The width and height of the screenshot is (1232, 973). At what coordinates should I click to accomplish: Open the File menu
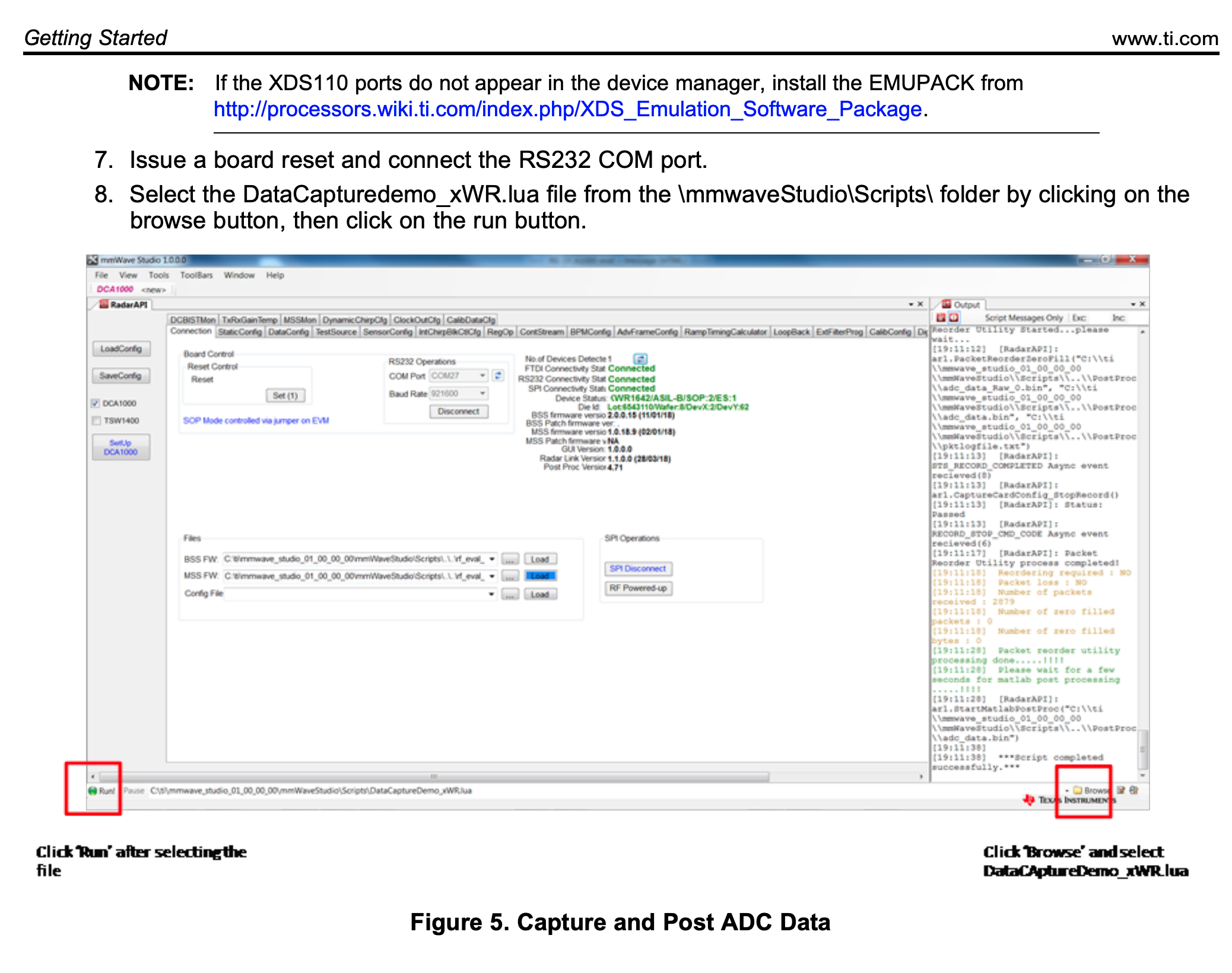(101, 275)
